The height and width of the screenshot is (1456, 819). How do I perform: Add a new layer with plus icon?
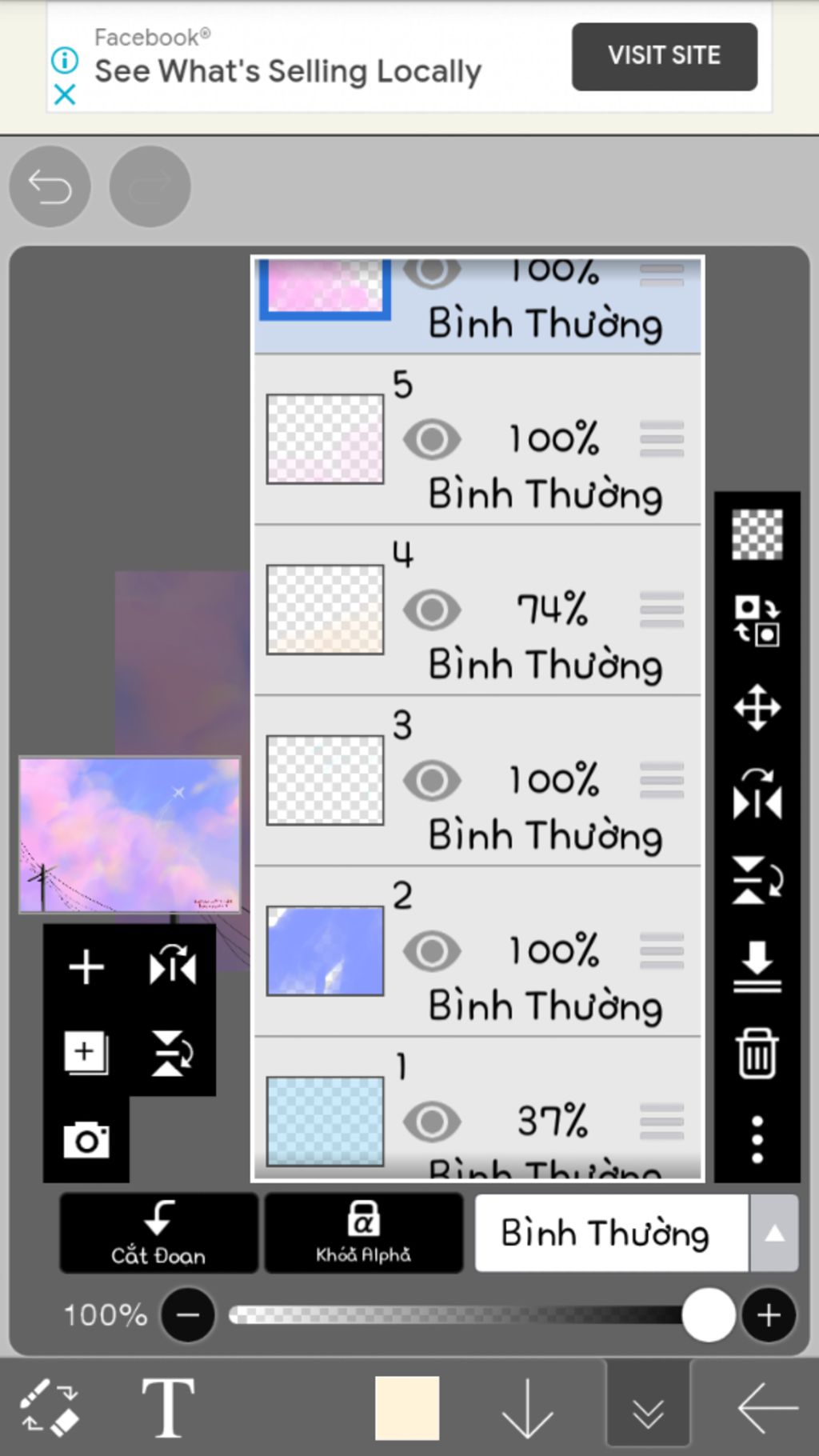pyautogui.click(x=86, y=967)
